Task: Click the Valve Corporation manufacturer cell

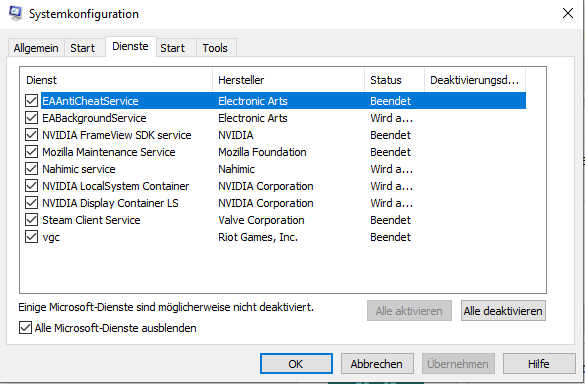Action: click(x=261, y=220)
